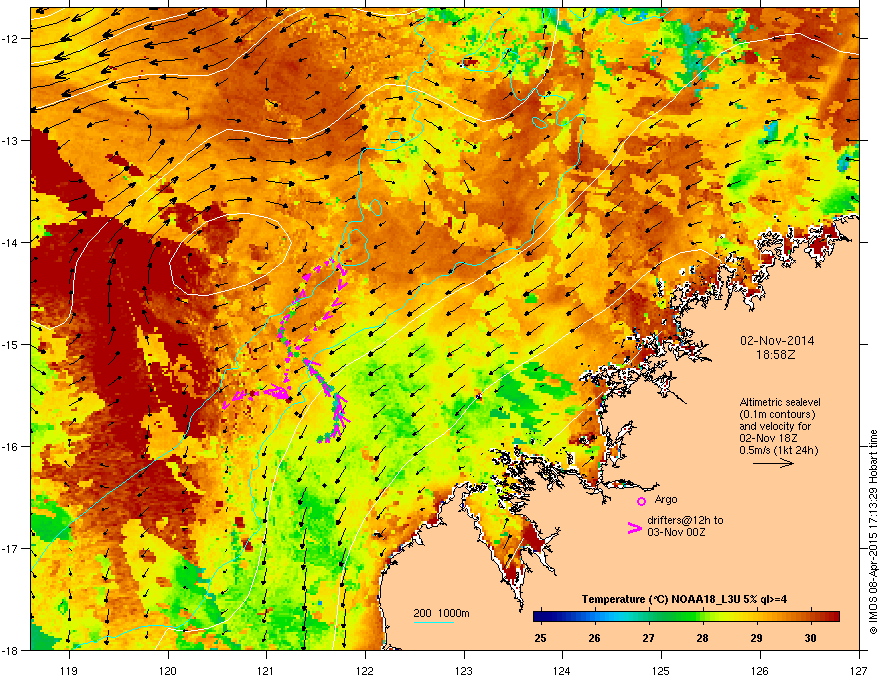Screen dimensions: 880x680
Task: Click the longitude axis label 126
Action: pos(759,670)
